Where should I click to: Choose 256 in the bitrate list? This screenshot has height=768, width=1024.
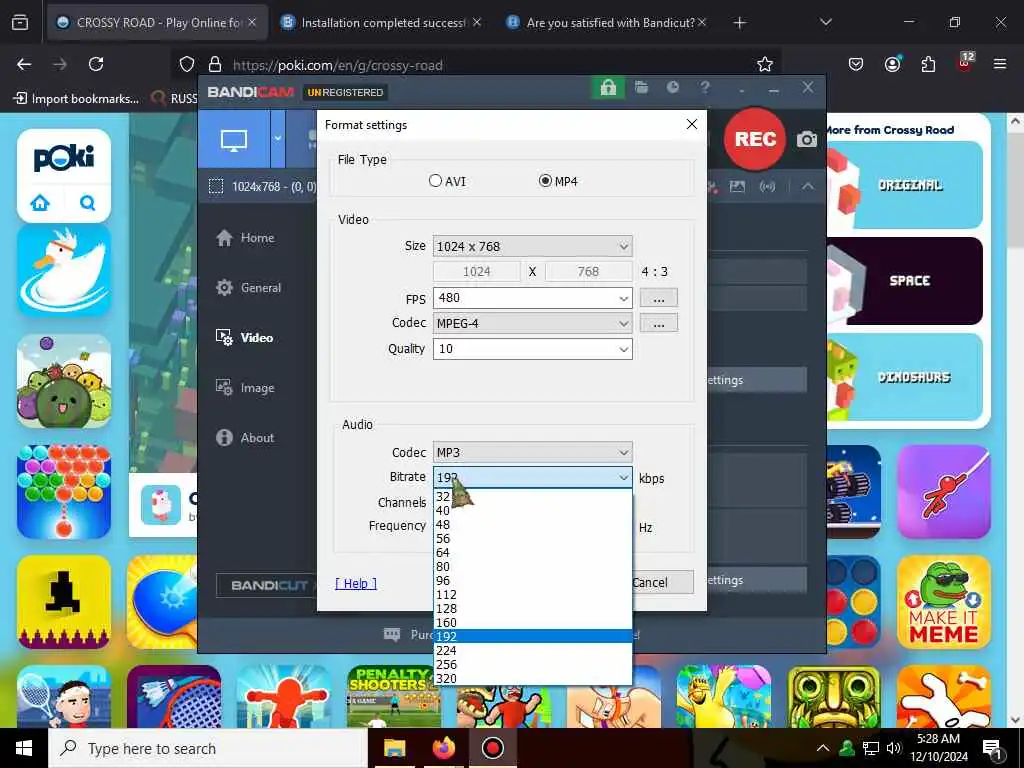(533, 664)
